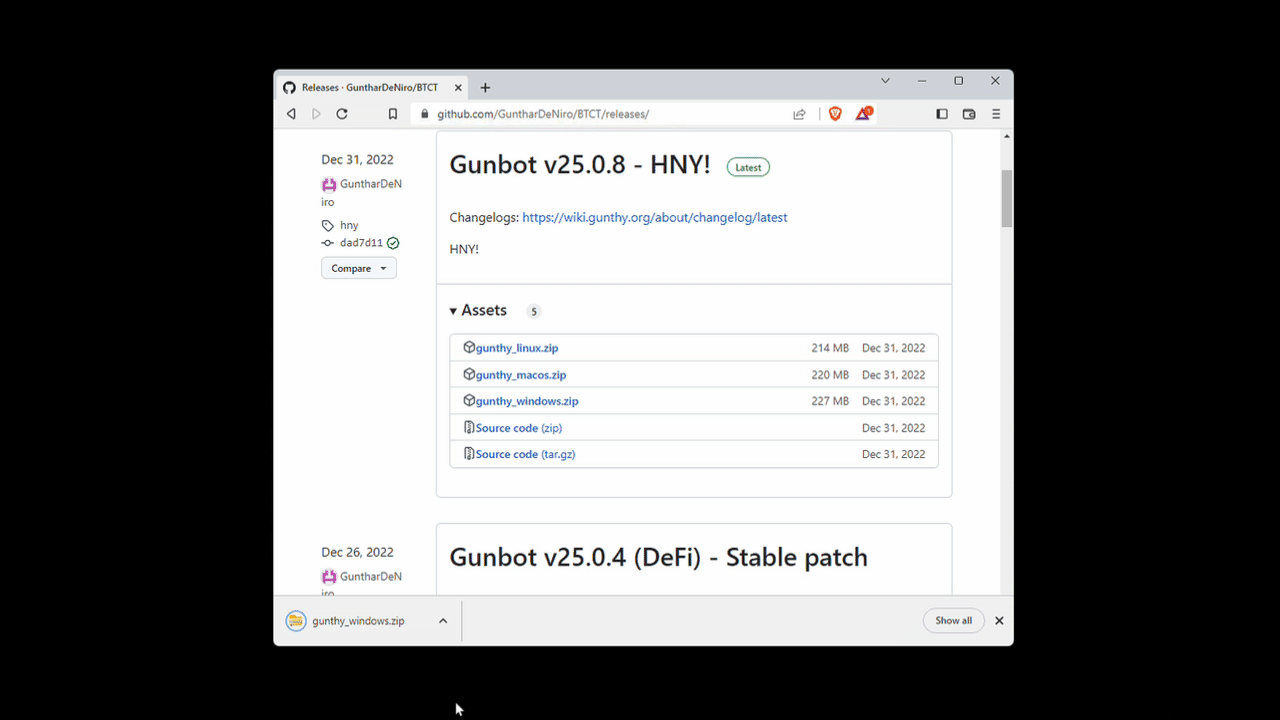Click the browser back arrow

pos(291,114)
